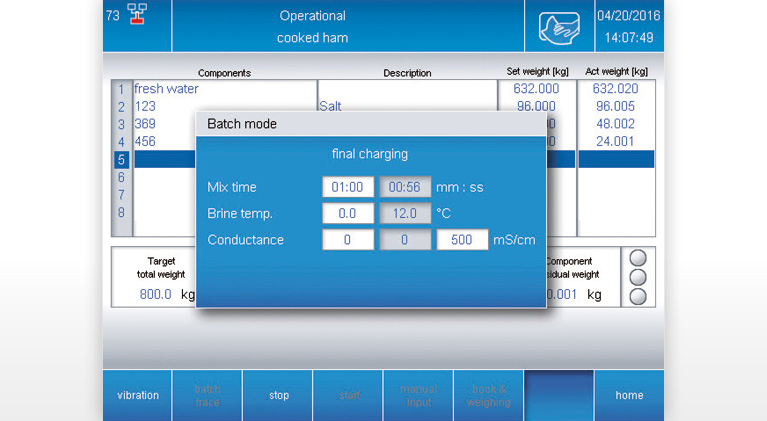Edit the Brine temp. setpoint 0.0 field
Image resolution: width=767 pixels, height=421 pixels.
[348, 213]
